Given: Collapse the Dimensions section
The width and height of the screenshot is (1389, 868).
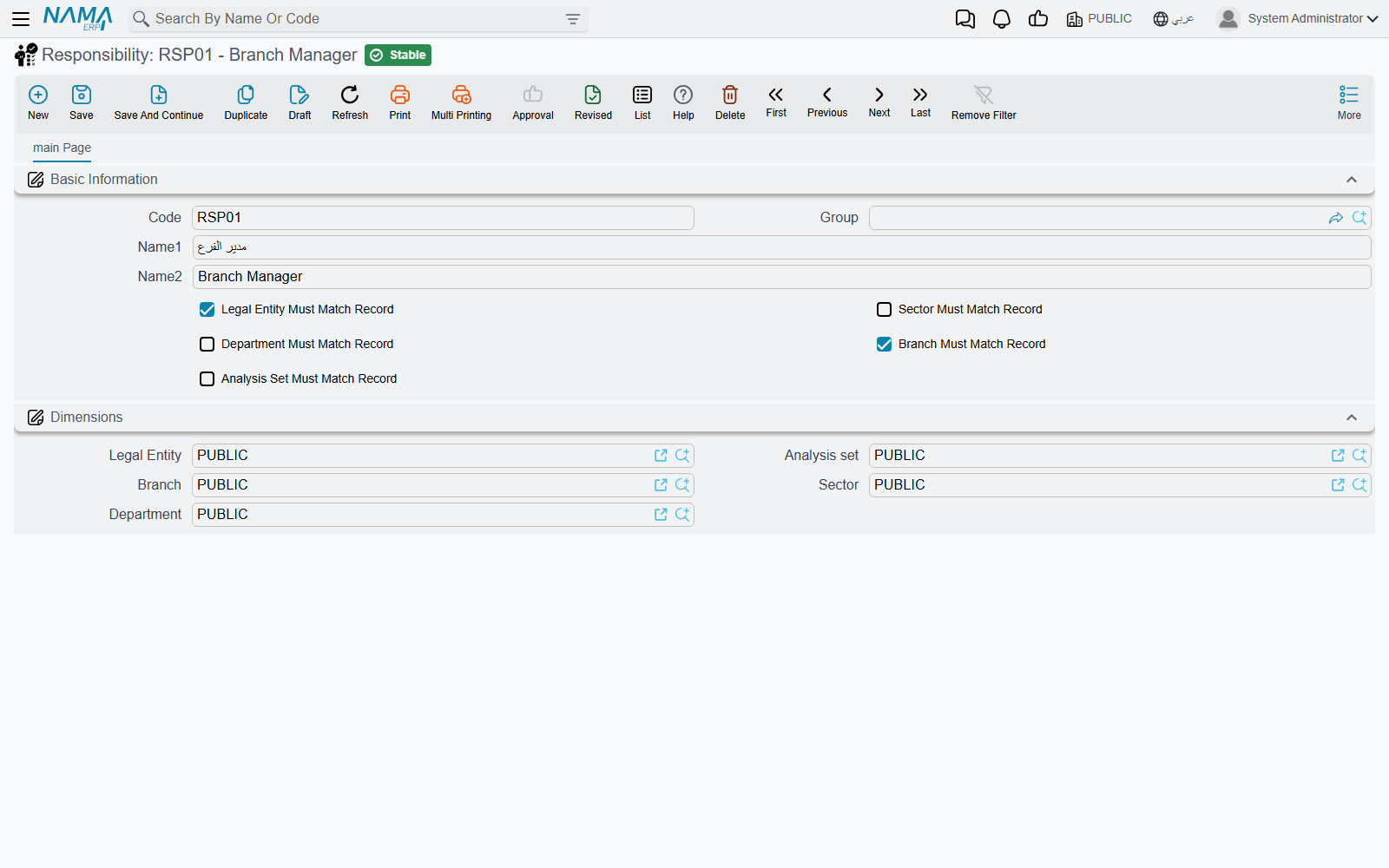Looking at the screenshot, I should [x=1351, y=418].
